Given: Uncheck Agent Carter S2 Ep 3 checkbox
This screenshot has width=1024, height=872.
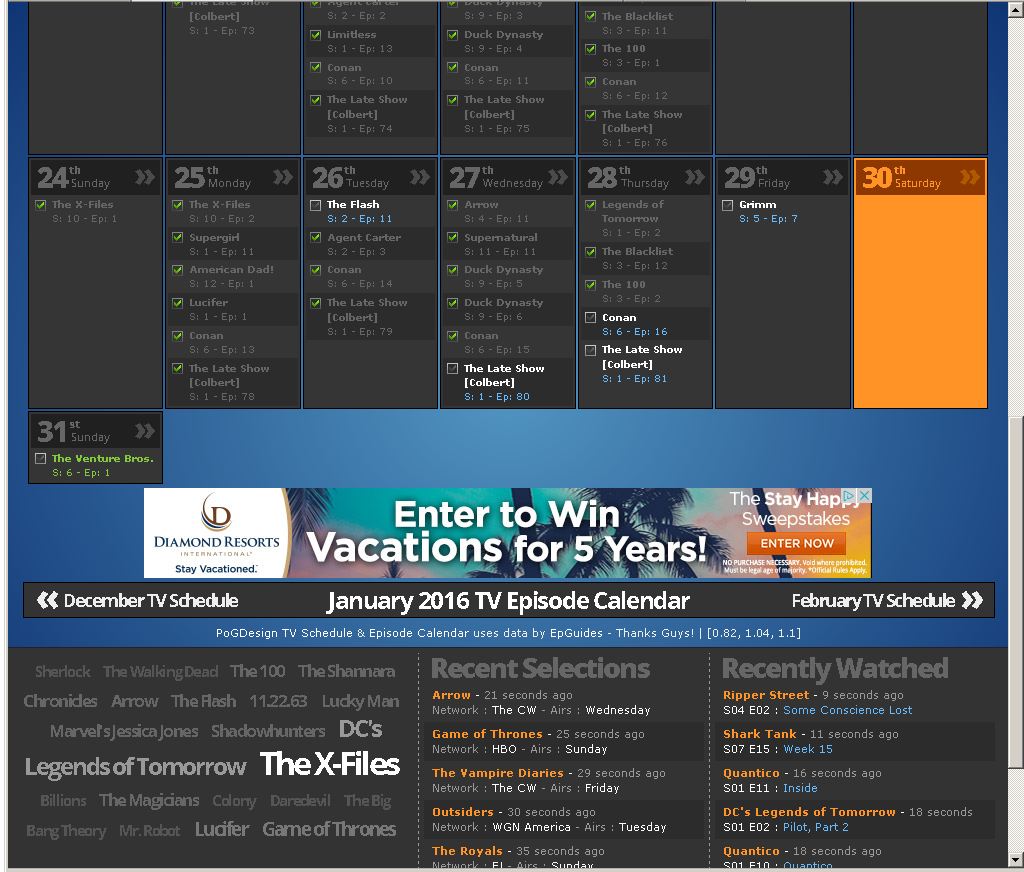Looking at the screenshot, I should [315, 237].
